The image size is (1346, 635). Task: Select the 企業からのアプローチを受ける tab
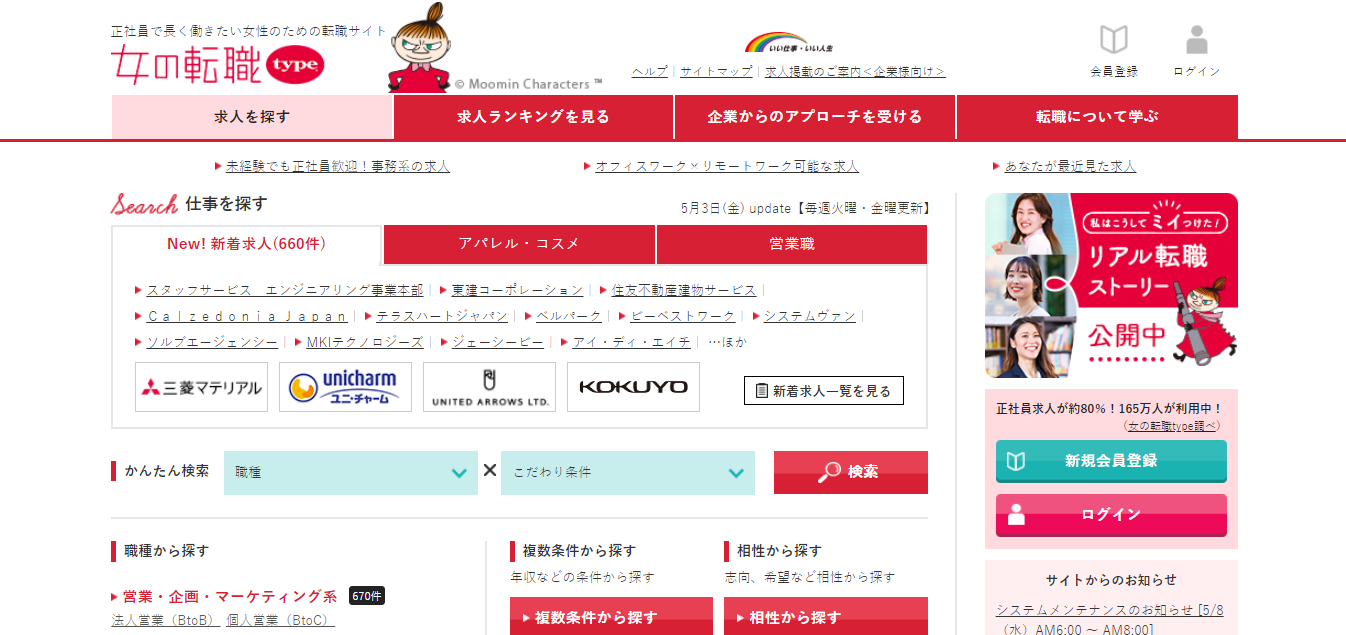click(x=815, y=117)
